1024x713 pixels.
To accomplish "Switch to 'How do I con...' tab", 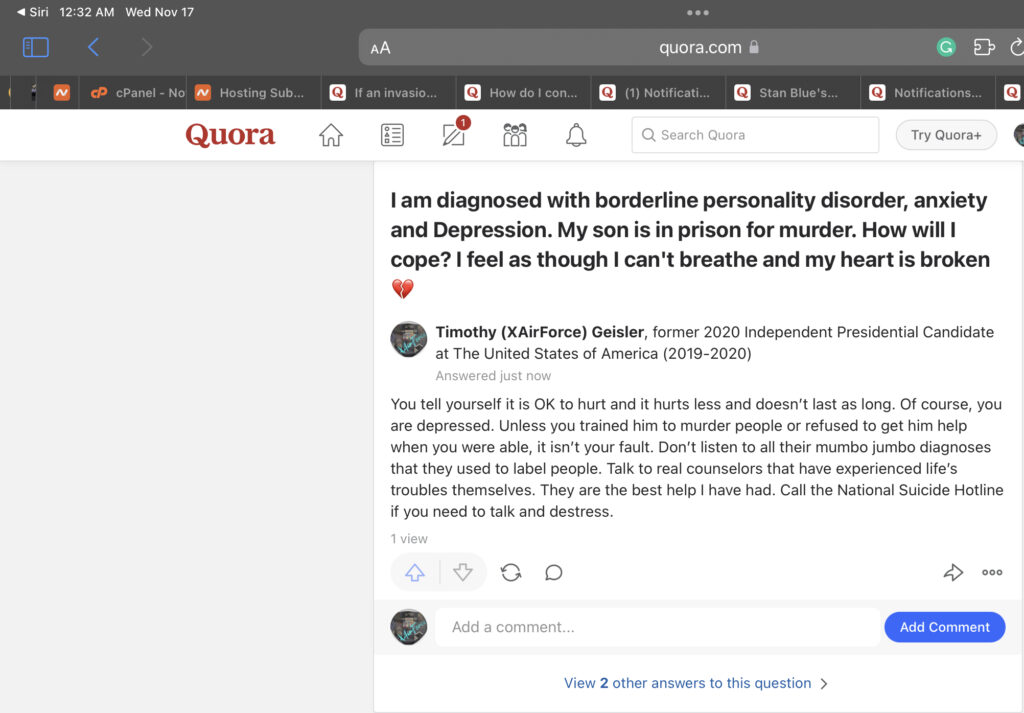I will [x=524, y=93].
